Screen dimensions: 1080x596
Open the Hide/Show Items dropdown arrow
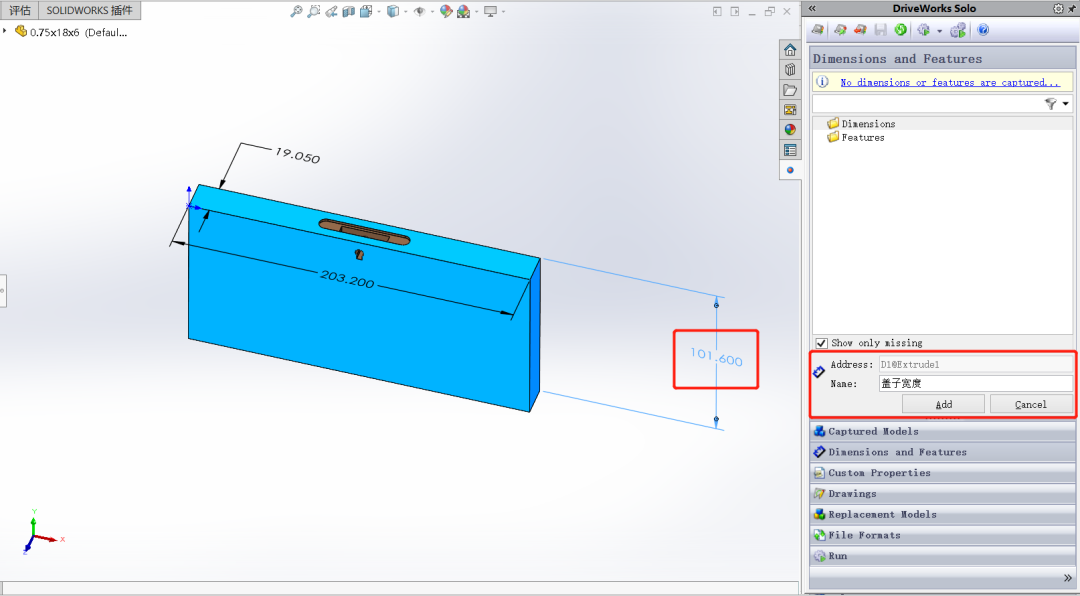click(x=431, y=12)
